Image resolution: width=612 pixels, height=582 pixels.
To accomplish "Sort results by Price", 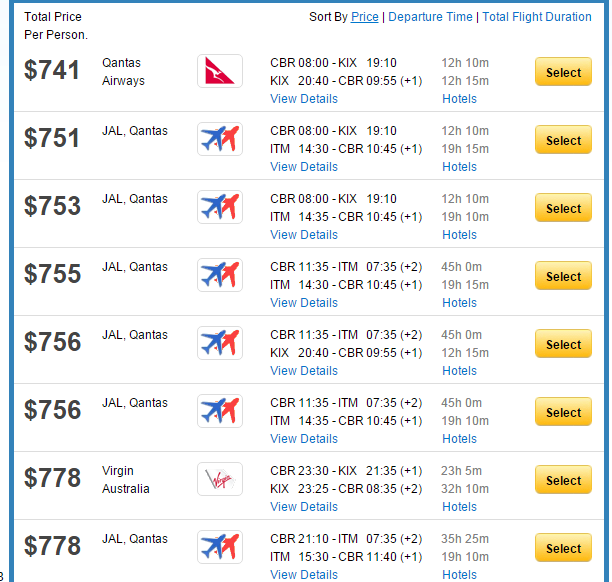I will [365, 17].
